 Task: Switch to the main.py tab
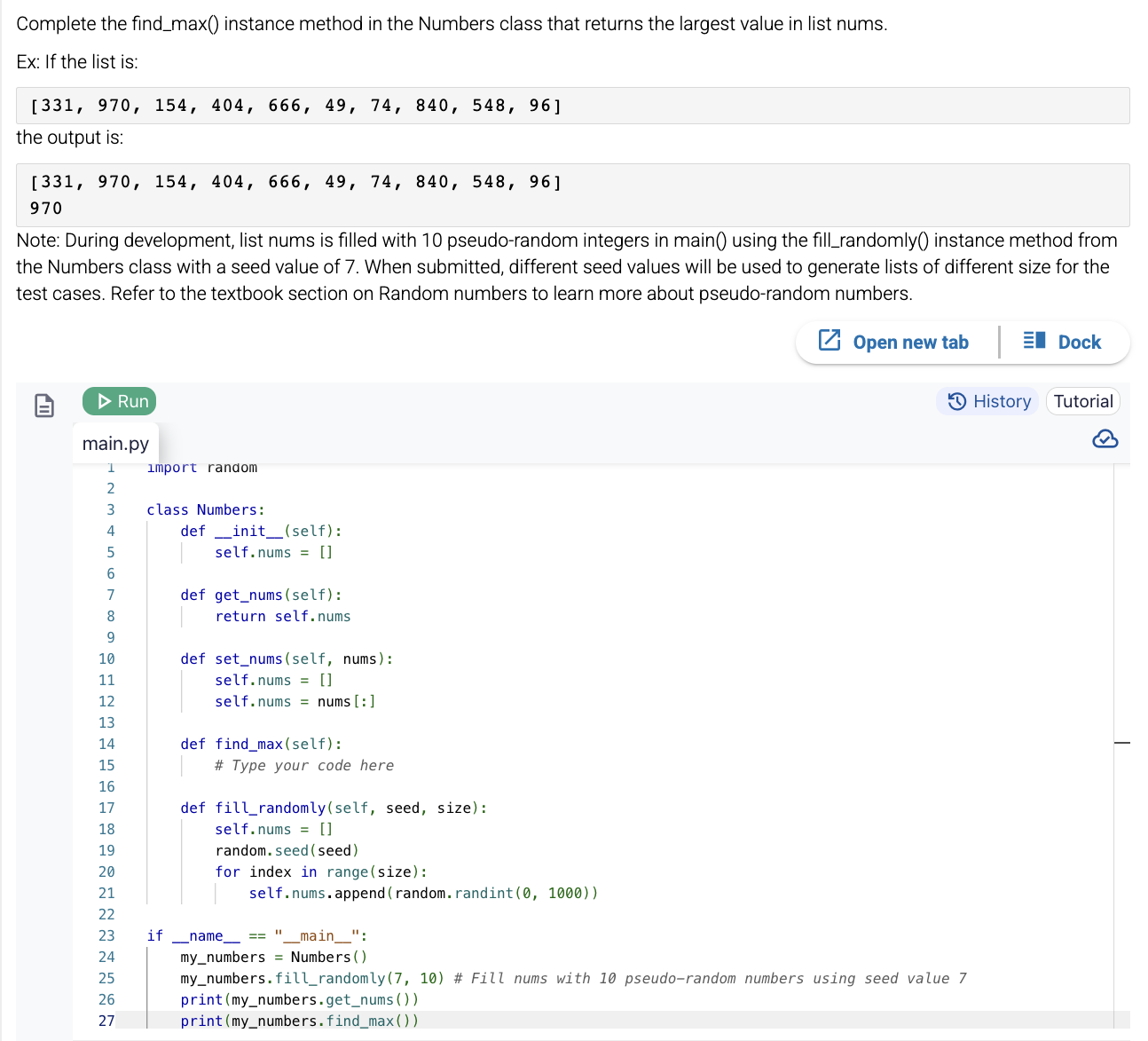pyautogui.click(x=115, y=443)
